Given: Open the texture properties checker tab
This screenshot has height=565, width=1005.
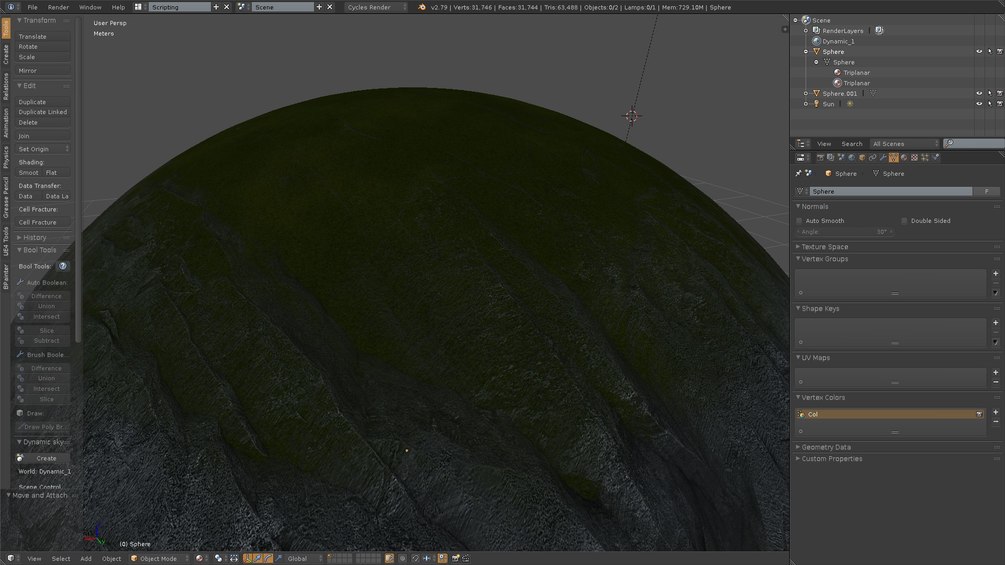Looking at the screenshot, I should [915, 158].
